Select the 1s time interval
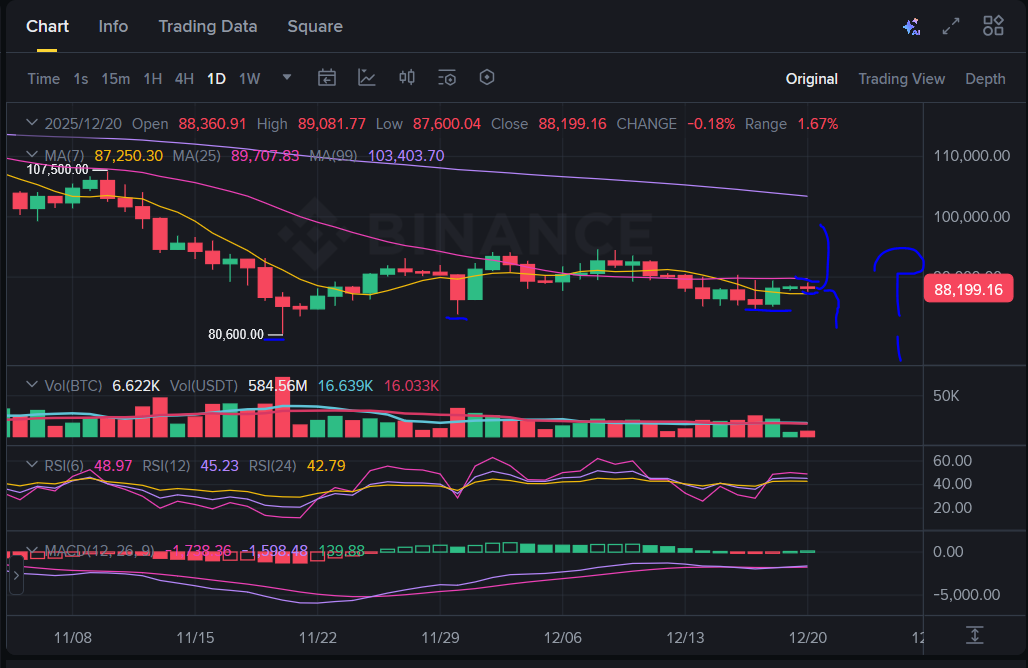 point(81,79)
